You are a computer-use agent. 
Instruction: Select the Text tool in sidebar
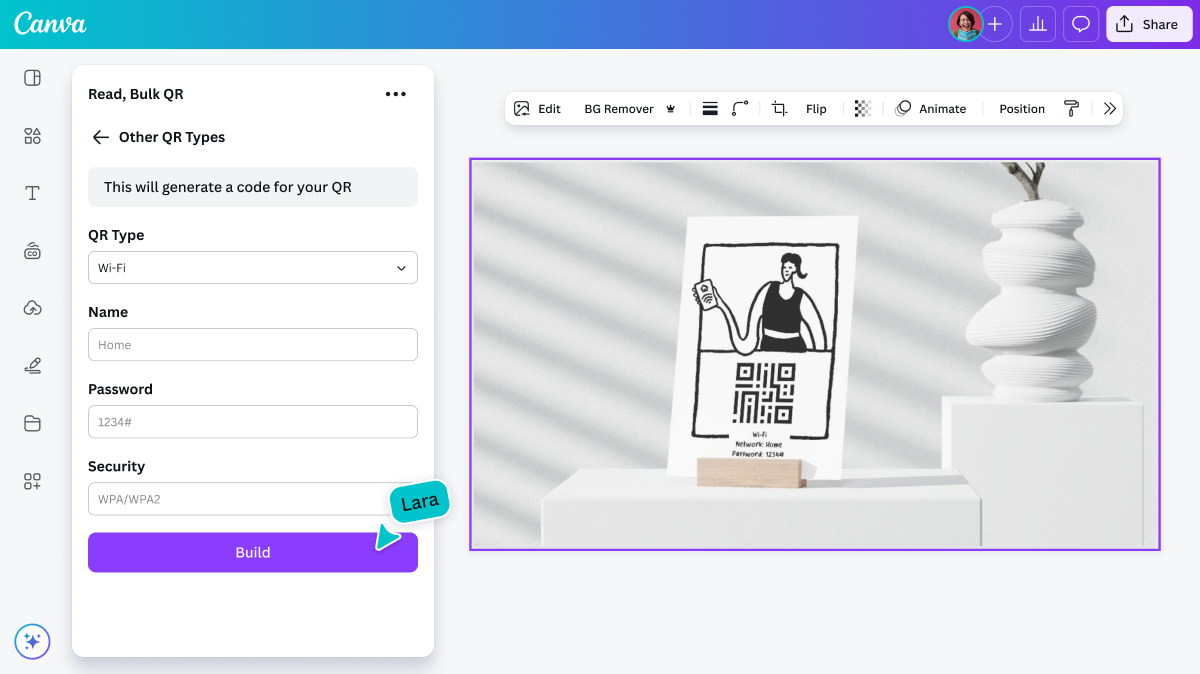click(x=32, y=193)
